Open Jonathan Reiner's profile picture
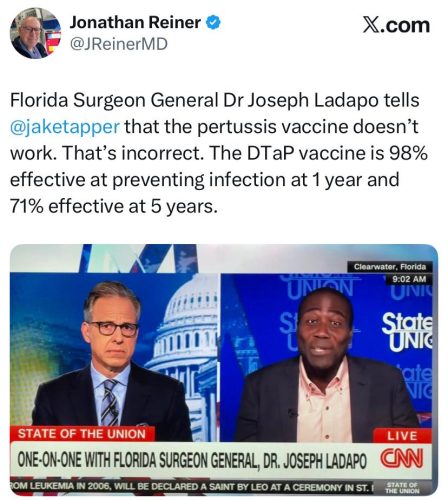This screenshot has height=500, width=448. 36,33
